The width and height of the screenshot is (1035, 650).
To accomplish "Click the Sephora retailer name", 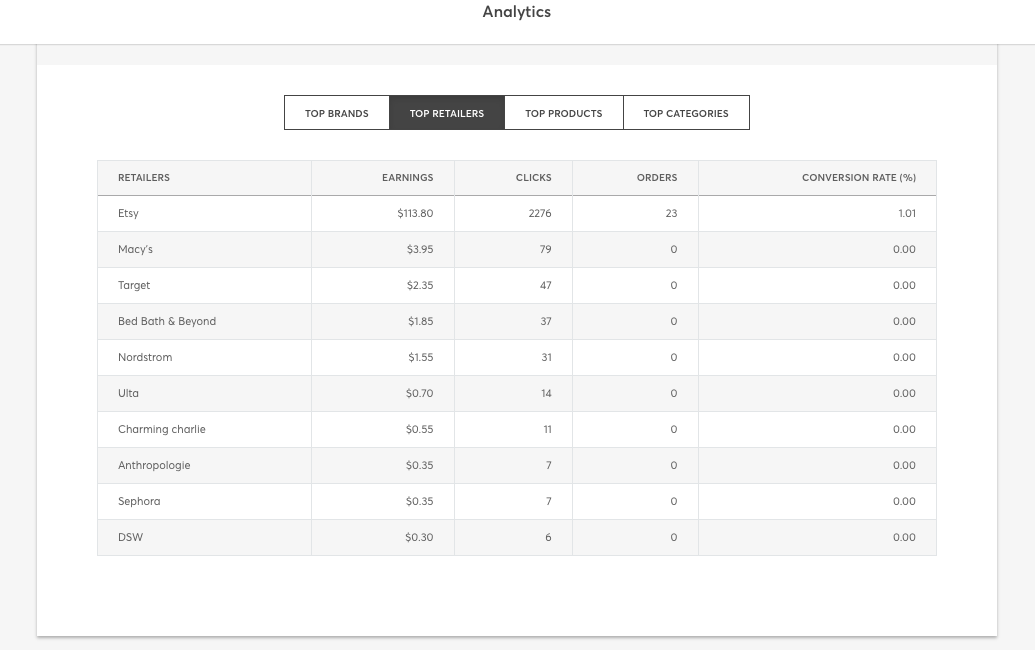I will (139, 501).
